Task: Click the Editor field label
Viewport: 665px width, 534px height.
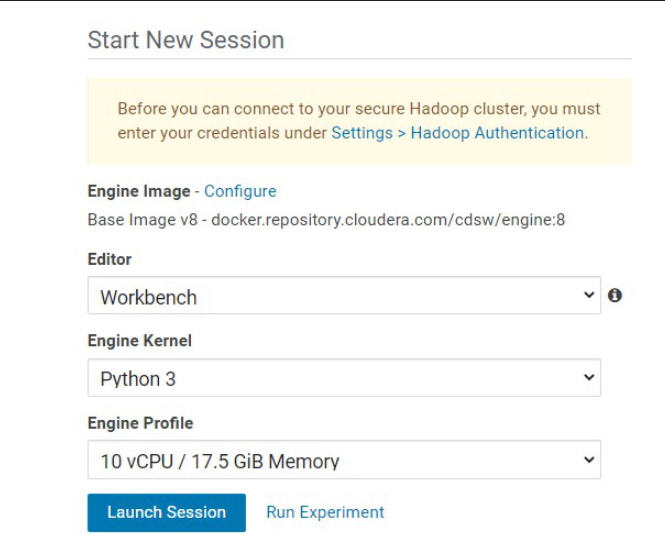Action: [x=109, y=259]
